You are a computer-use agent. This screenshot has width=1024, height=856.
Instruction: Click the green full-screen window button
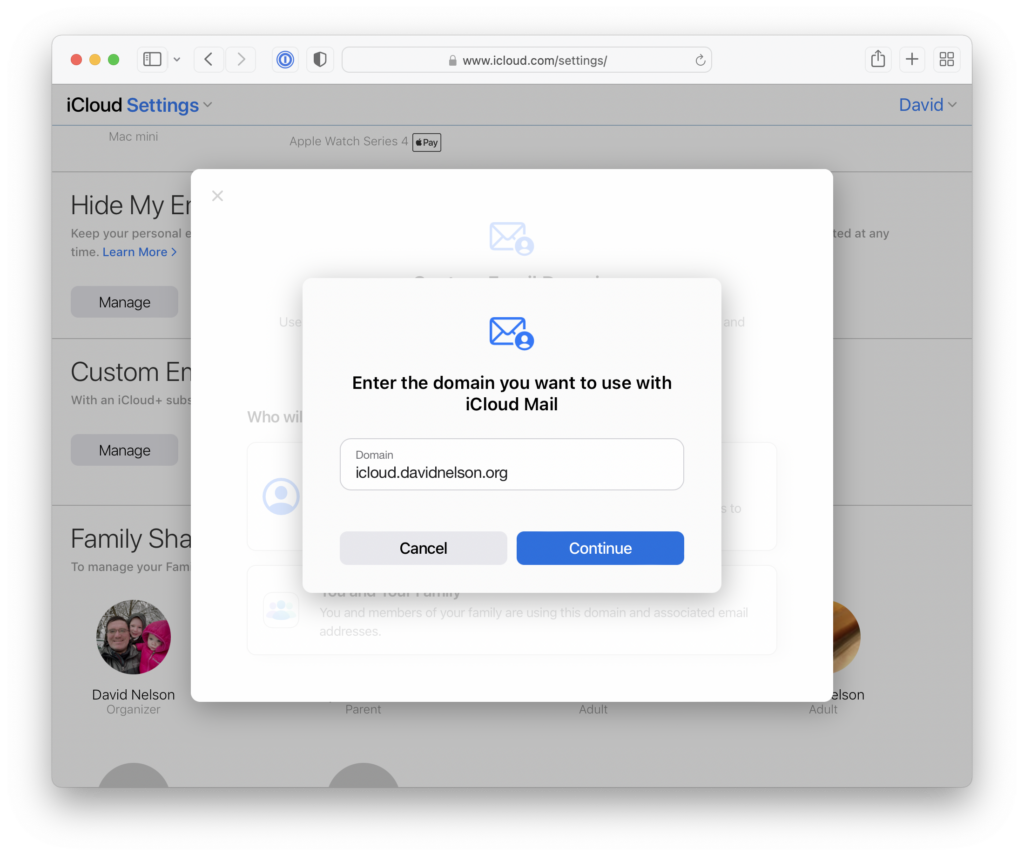(x=114, y=59)
